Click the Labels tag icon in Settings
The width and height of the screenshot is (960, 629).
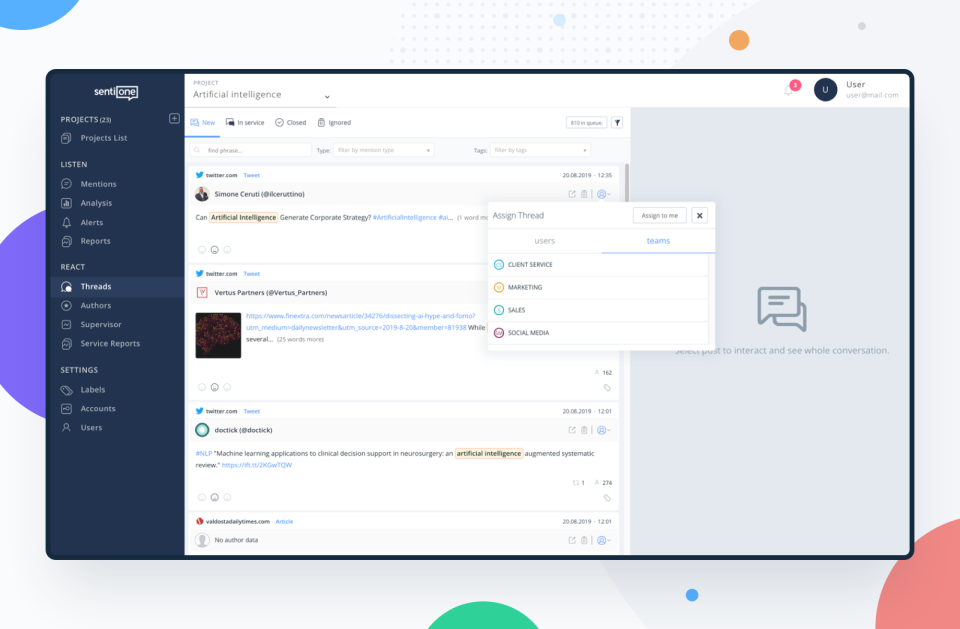[66, 390]
